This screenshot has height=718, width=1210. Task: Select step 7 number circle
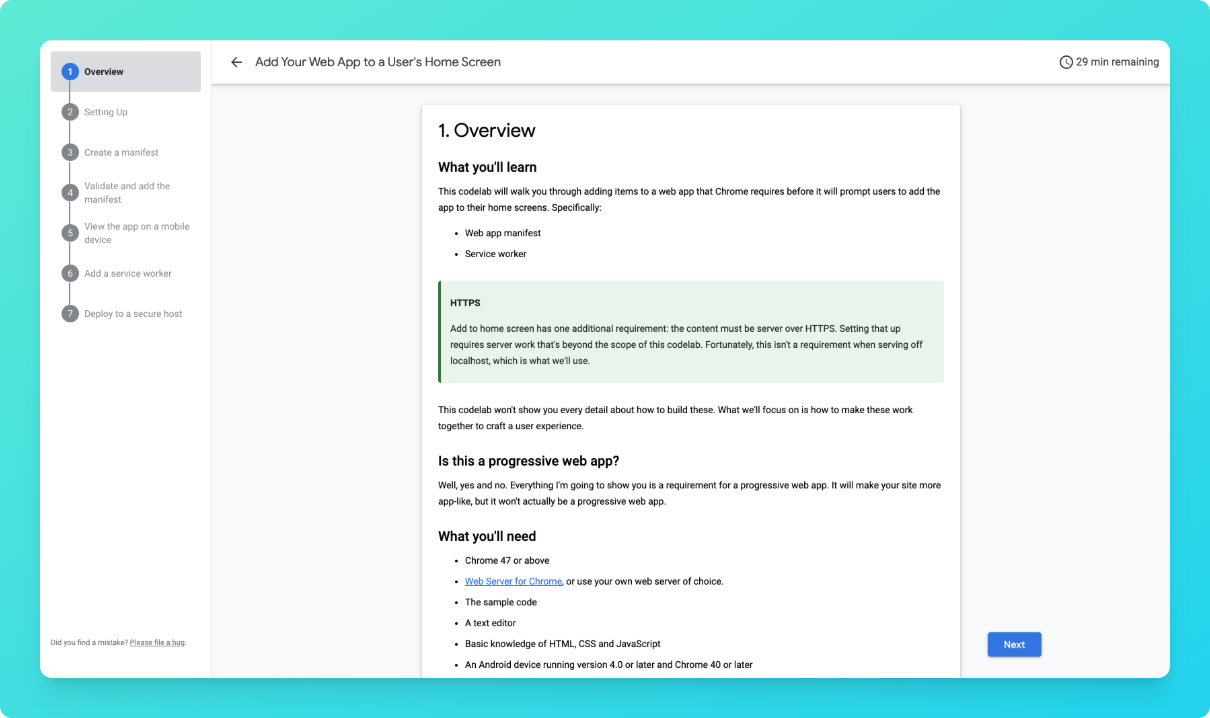click(x=70, y=314)
